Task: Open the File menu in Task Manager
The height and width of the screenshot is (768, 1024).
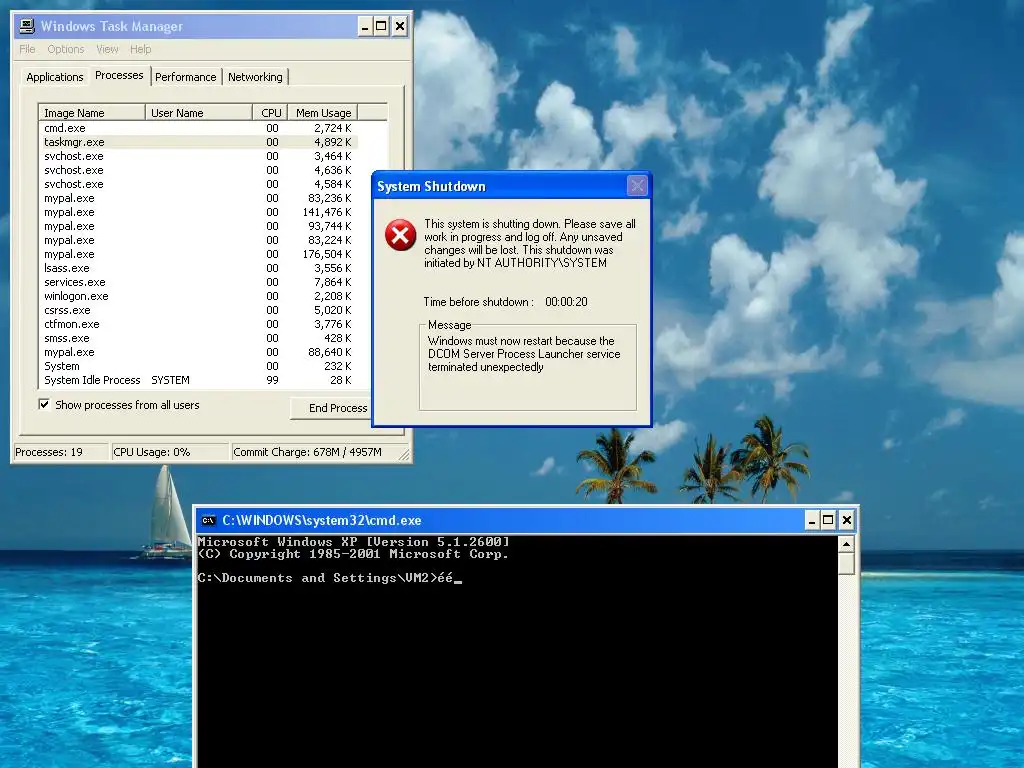Action: click(27, 49)
